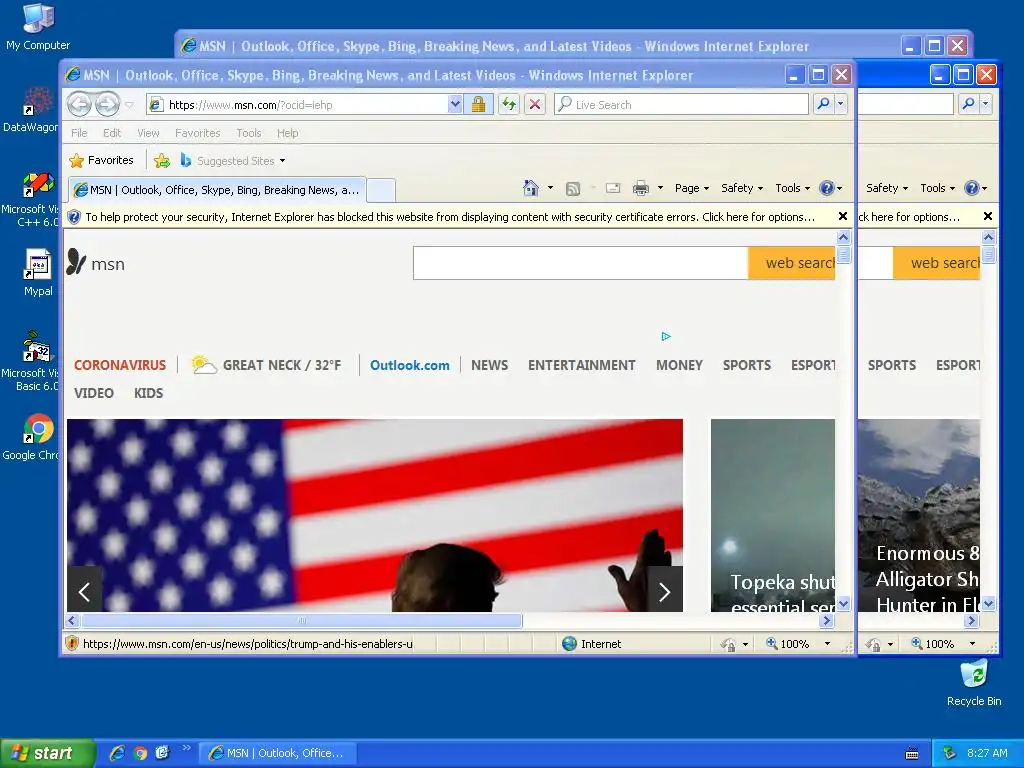Click the Refresh page icon
The width and height of the screenshot is (1024, 768).
click(509, 104)
